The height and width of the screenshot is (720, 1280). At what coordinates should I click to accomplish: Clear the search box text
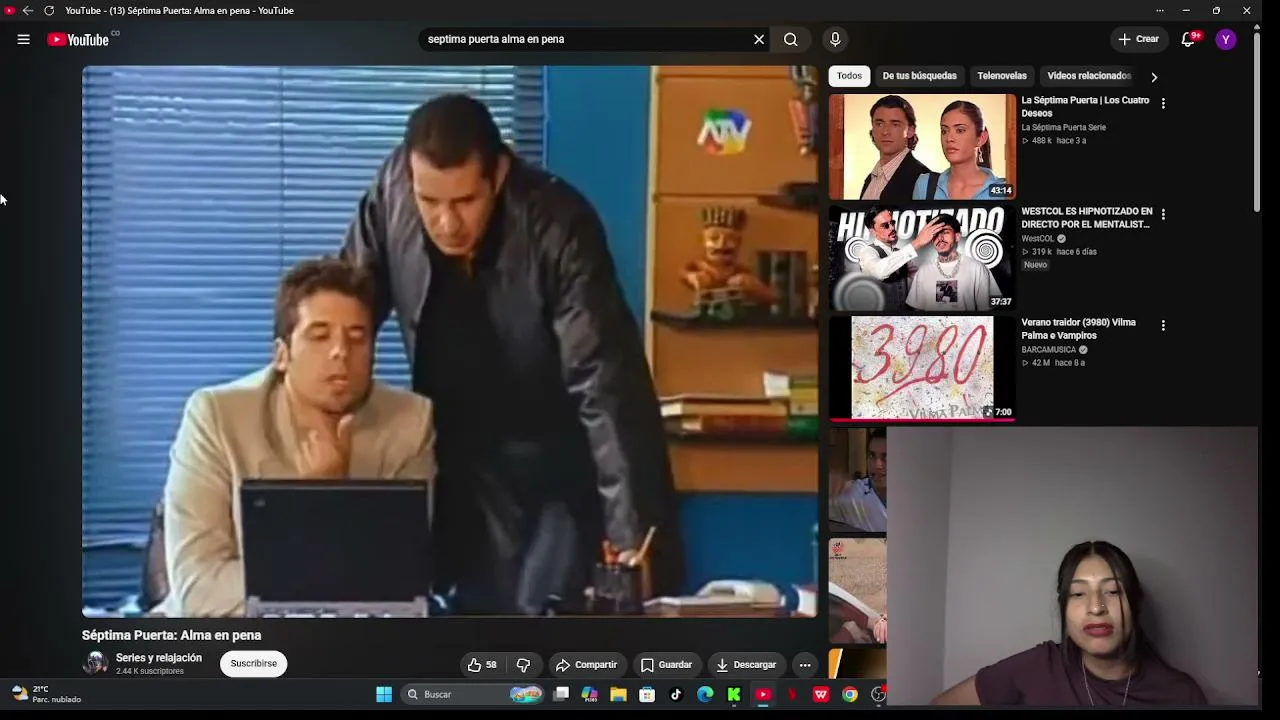click(x=759, y=39)
